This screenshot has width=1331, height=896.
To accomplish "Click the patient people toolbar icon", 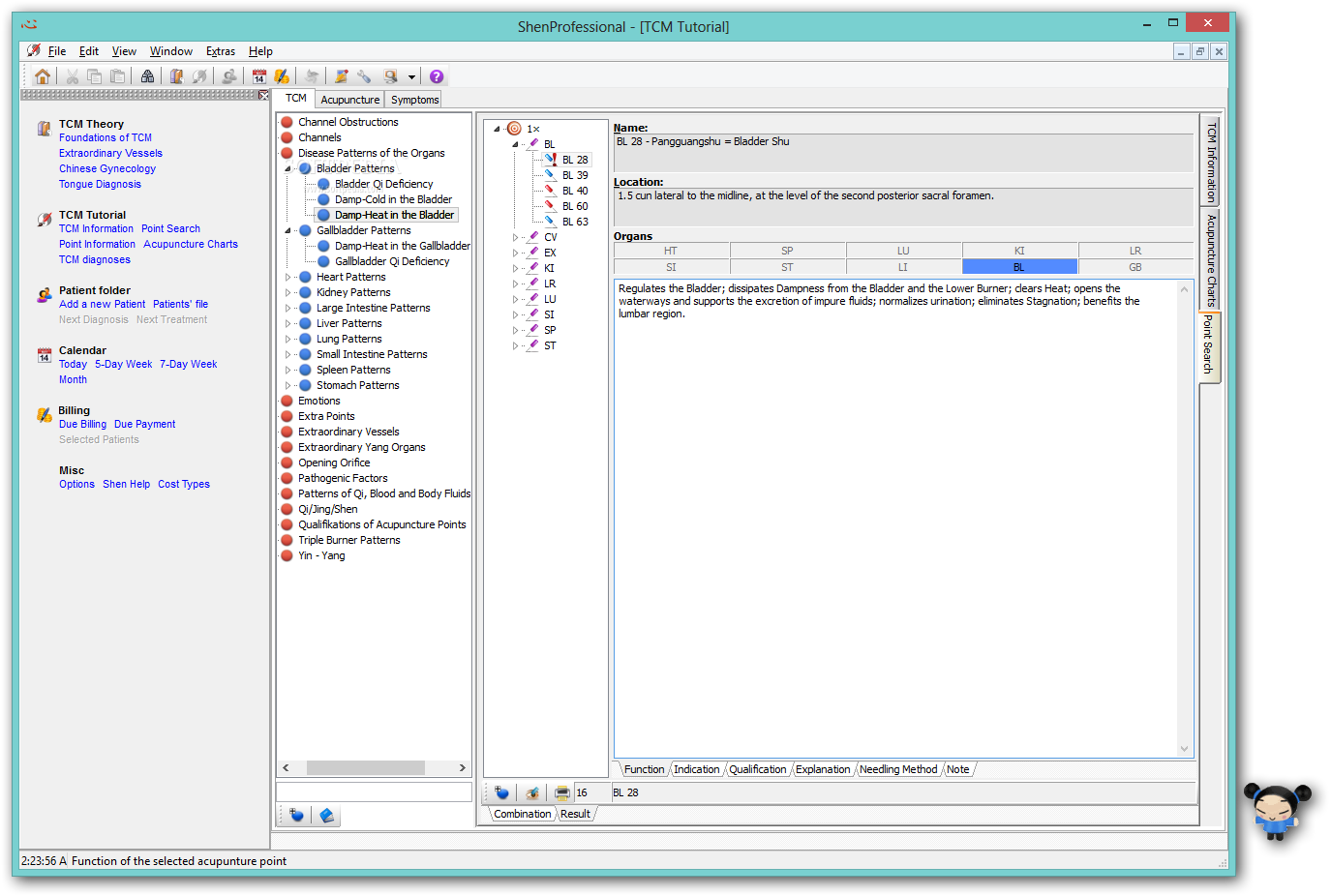I will coord(228,76).
